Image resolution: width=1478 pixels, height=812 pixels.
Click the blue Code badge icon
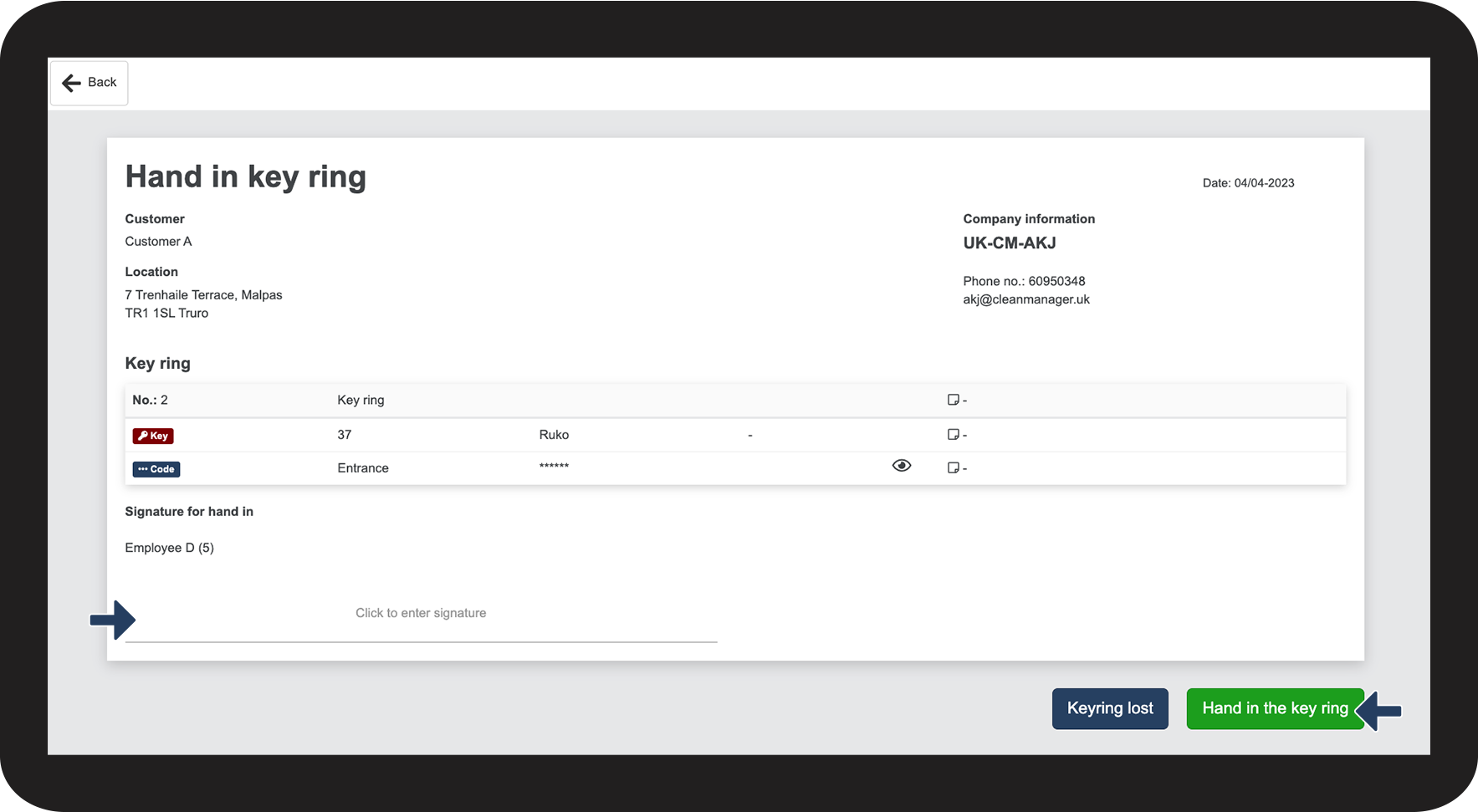click(x=156, y=469)
